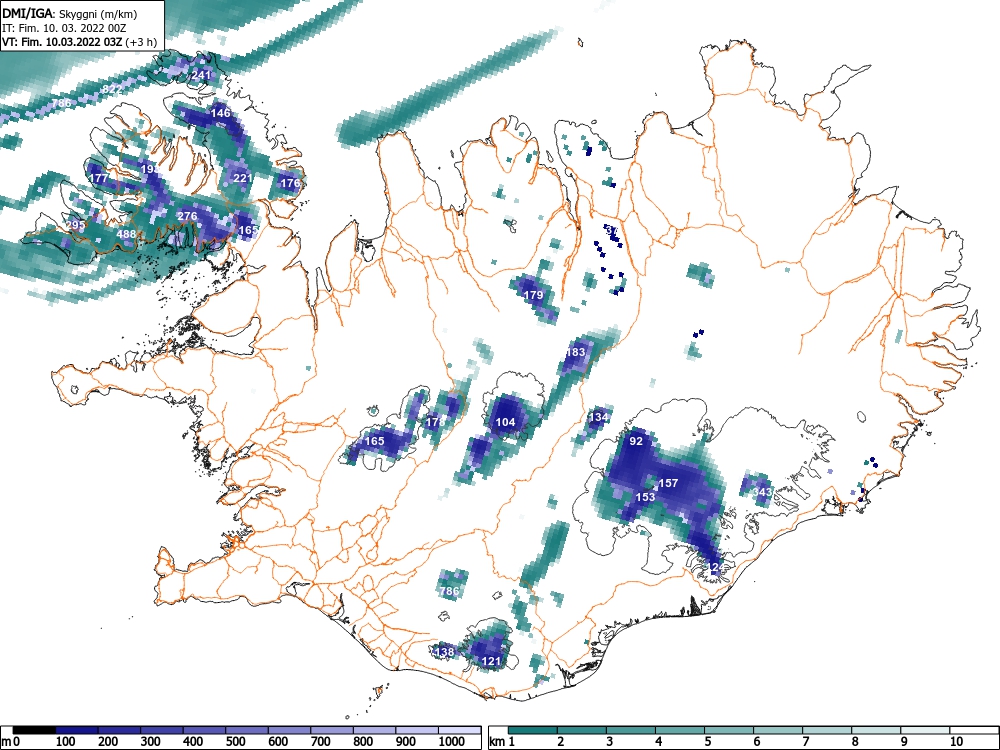The image size is (1000, 750).
Task: Click the 146 visibility value
Action: pyautogui.click(x=221, y=113)
